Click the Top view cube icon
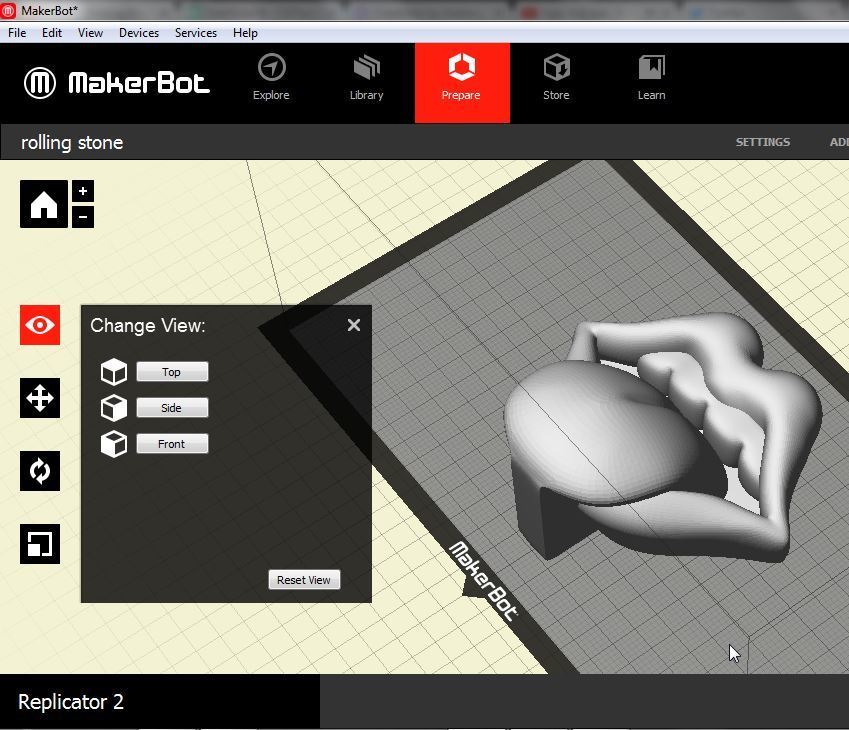Image resolution: width=849 pixels, height=730 pixels. pos(114,372)
